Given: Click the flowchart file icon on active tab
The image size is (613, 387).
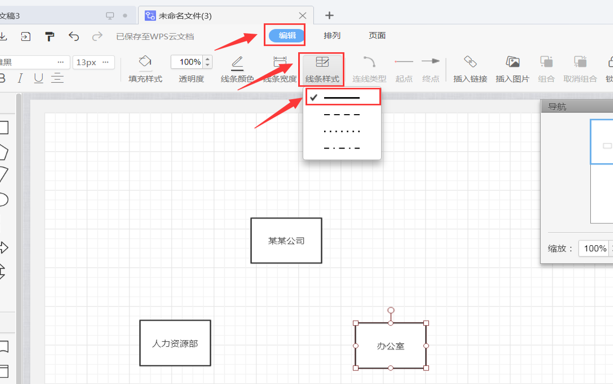Looking at the screenshot, I should coord(150,16).
